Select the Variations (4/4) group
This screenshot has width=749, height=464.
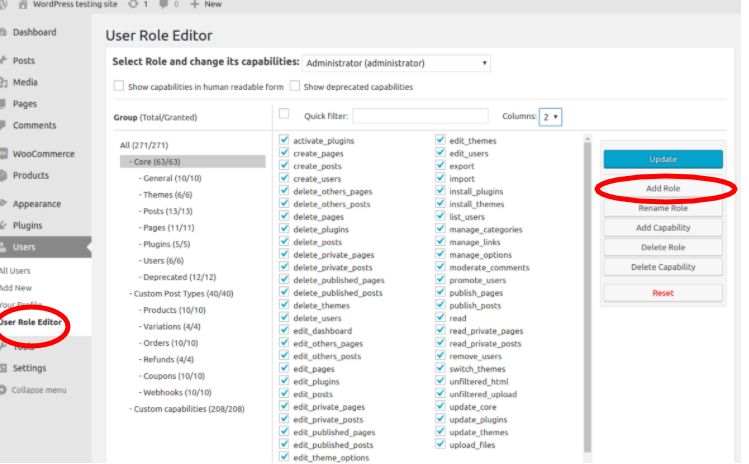click(x=171, y=327)
